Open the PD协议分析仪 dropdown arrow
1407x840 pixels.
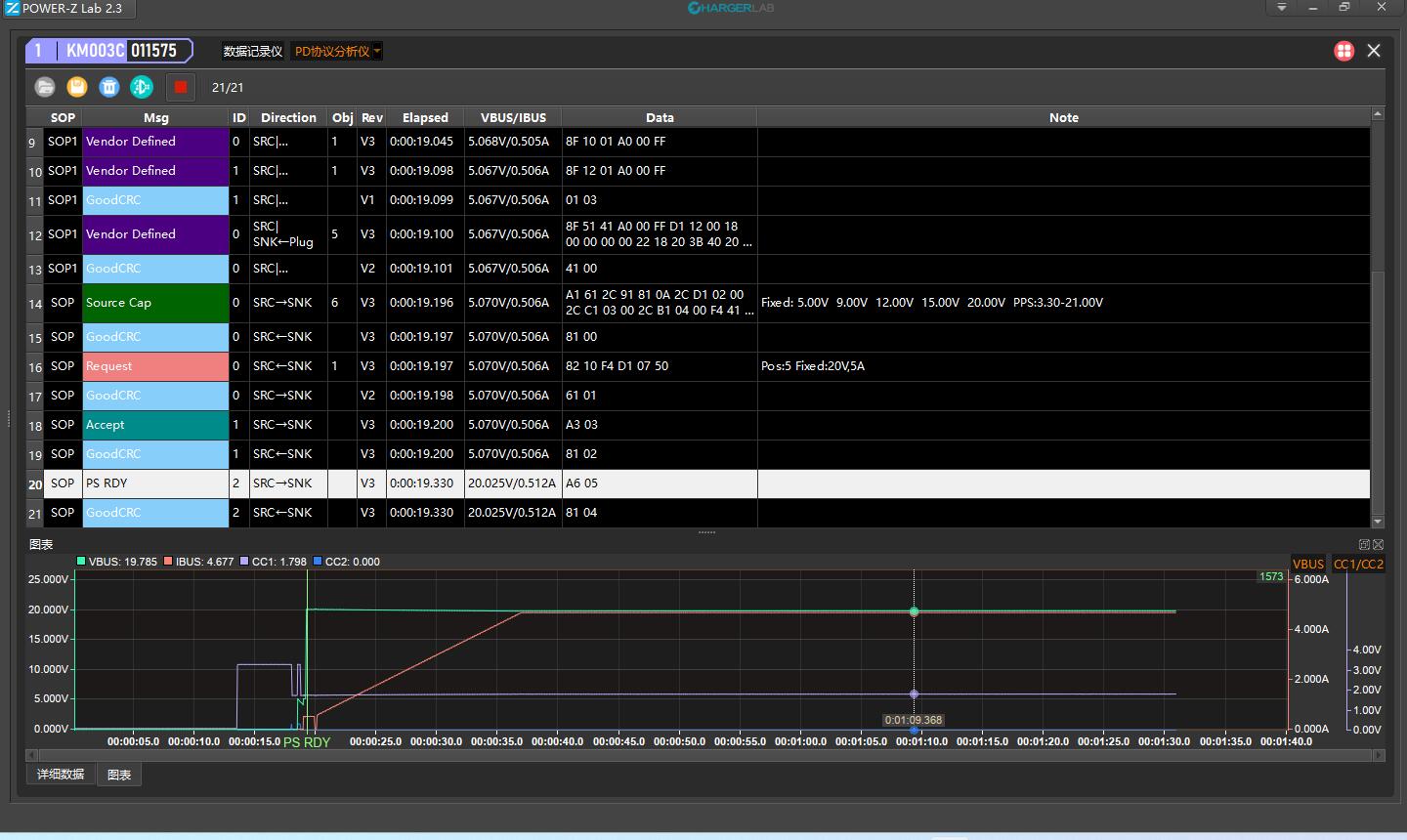point(377,52)
